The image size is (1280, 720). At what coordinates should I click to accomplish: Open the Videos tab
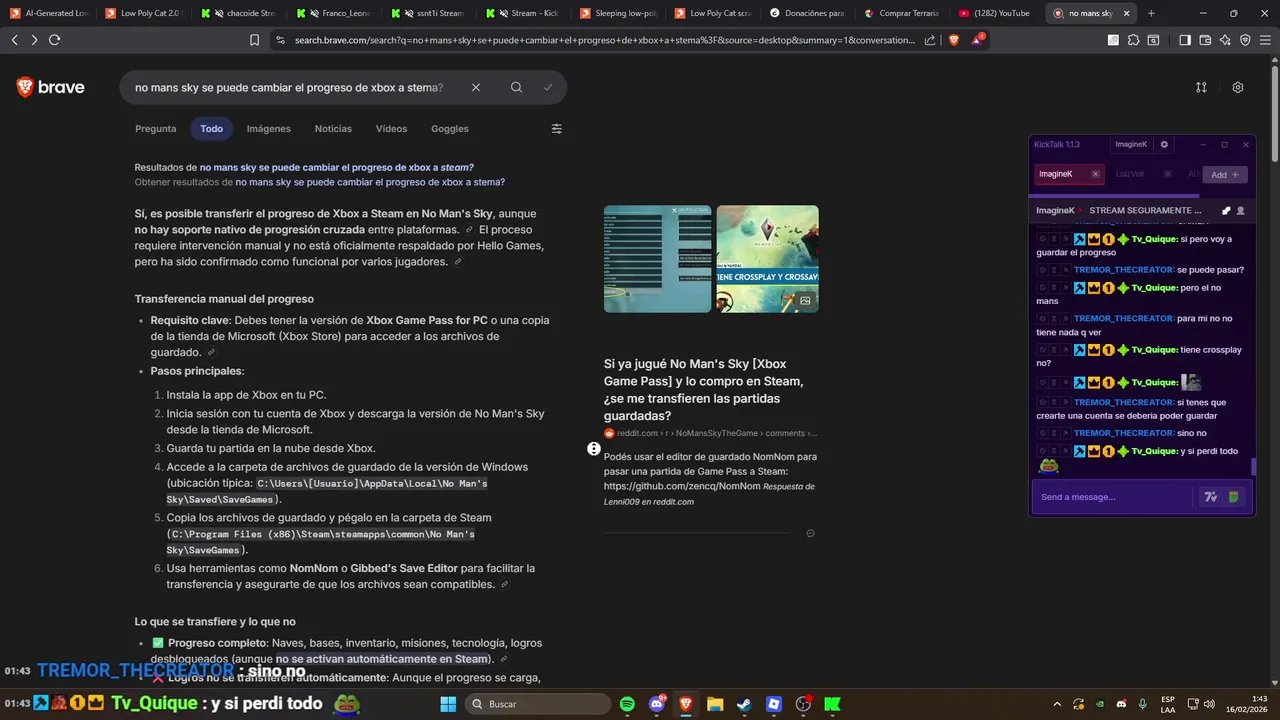coord(391,129)
